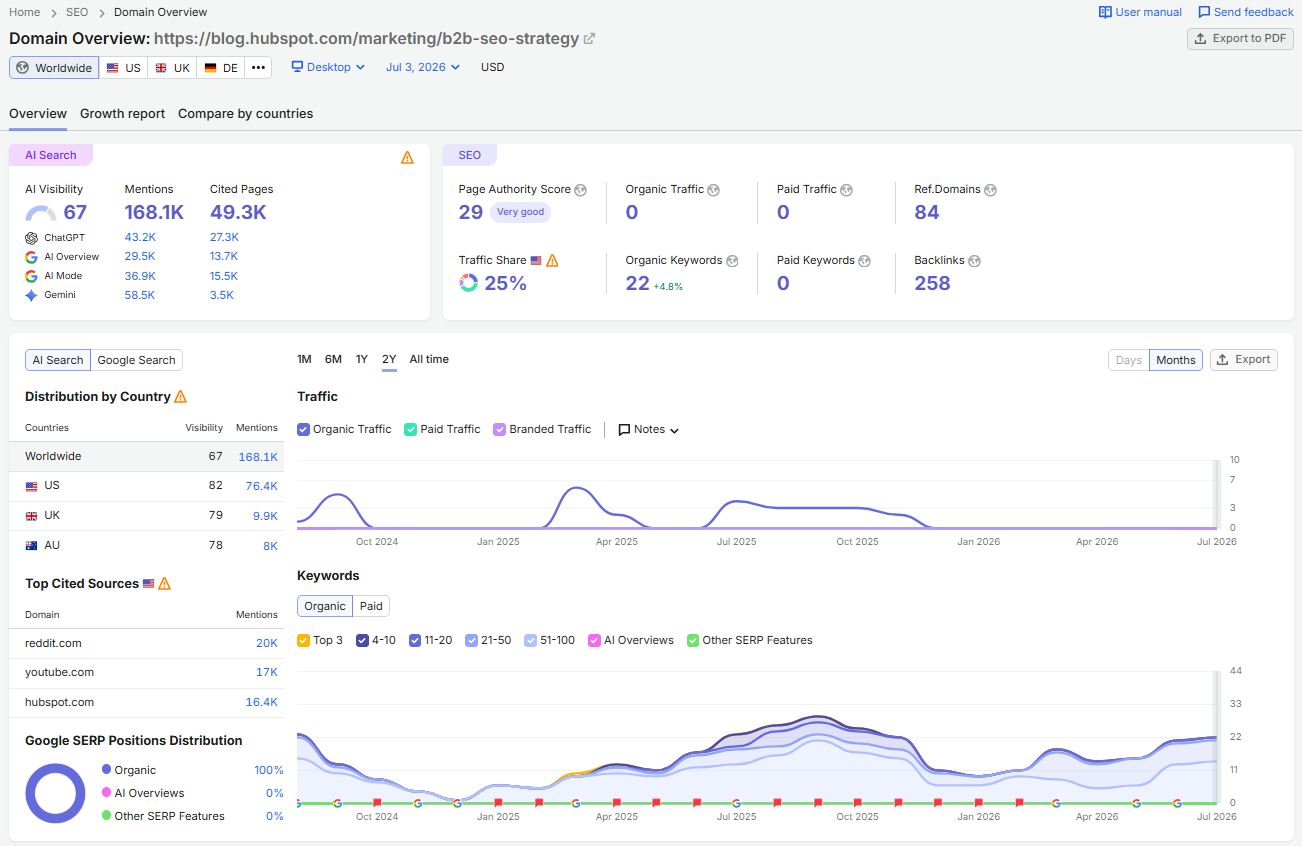Click globe icon next to Ref.Domains
This screenshot has width=1302, height=846.
[990, 190]
